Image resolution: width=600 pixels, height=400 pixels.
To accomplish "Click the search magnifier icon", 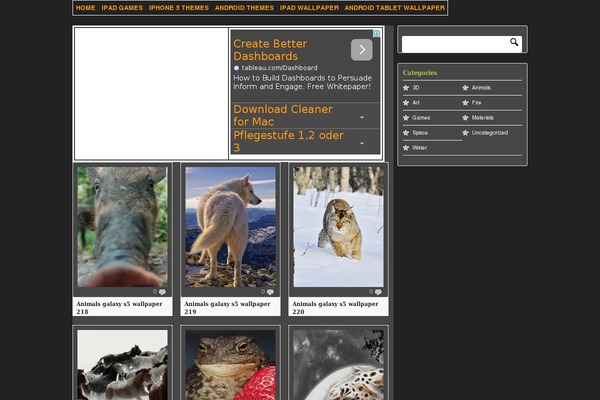I will tap(514, 42).
